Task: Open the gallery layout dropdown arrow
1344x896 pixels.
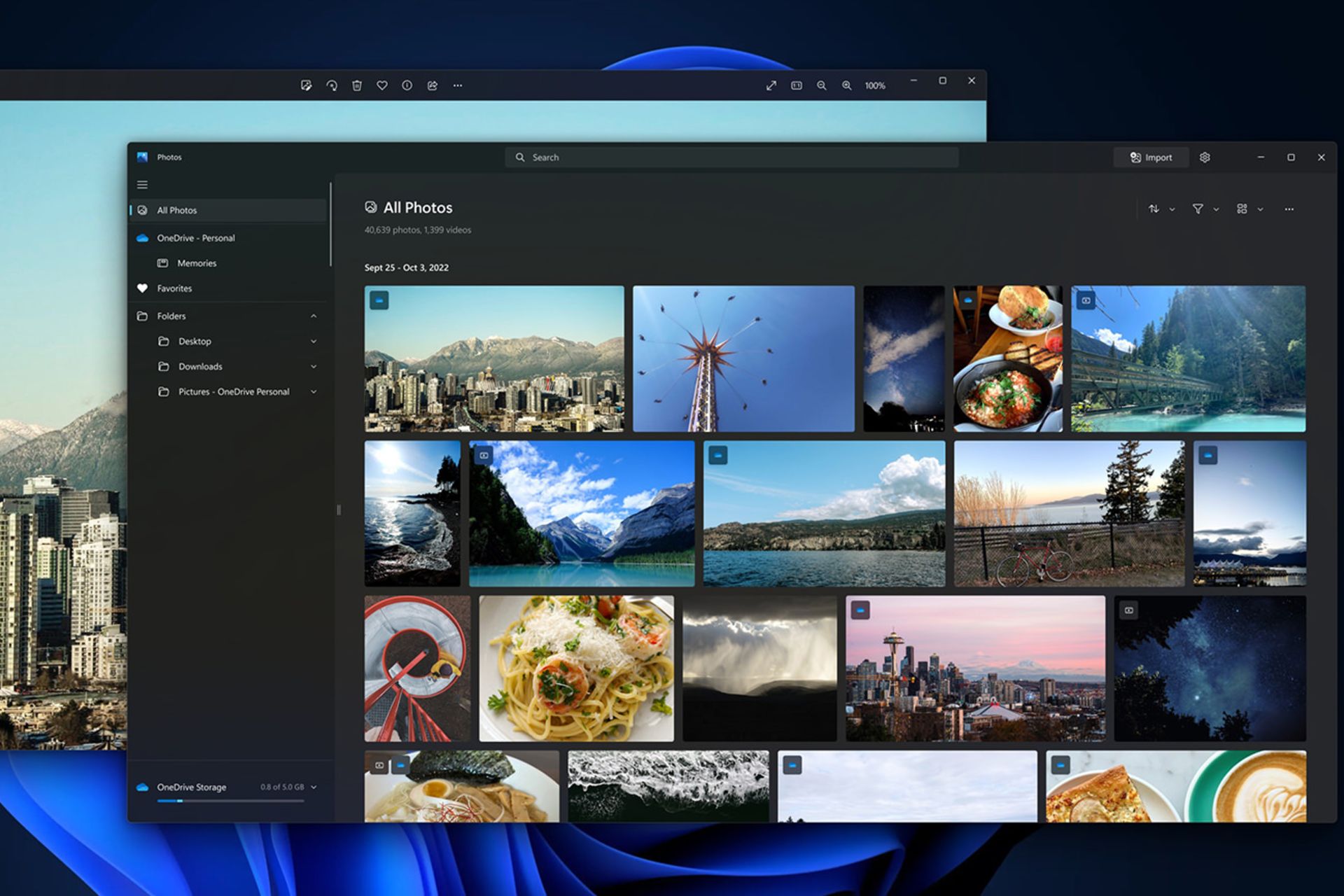Action: pyautogui.click(x=1260, y=209)
